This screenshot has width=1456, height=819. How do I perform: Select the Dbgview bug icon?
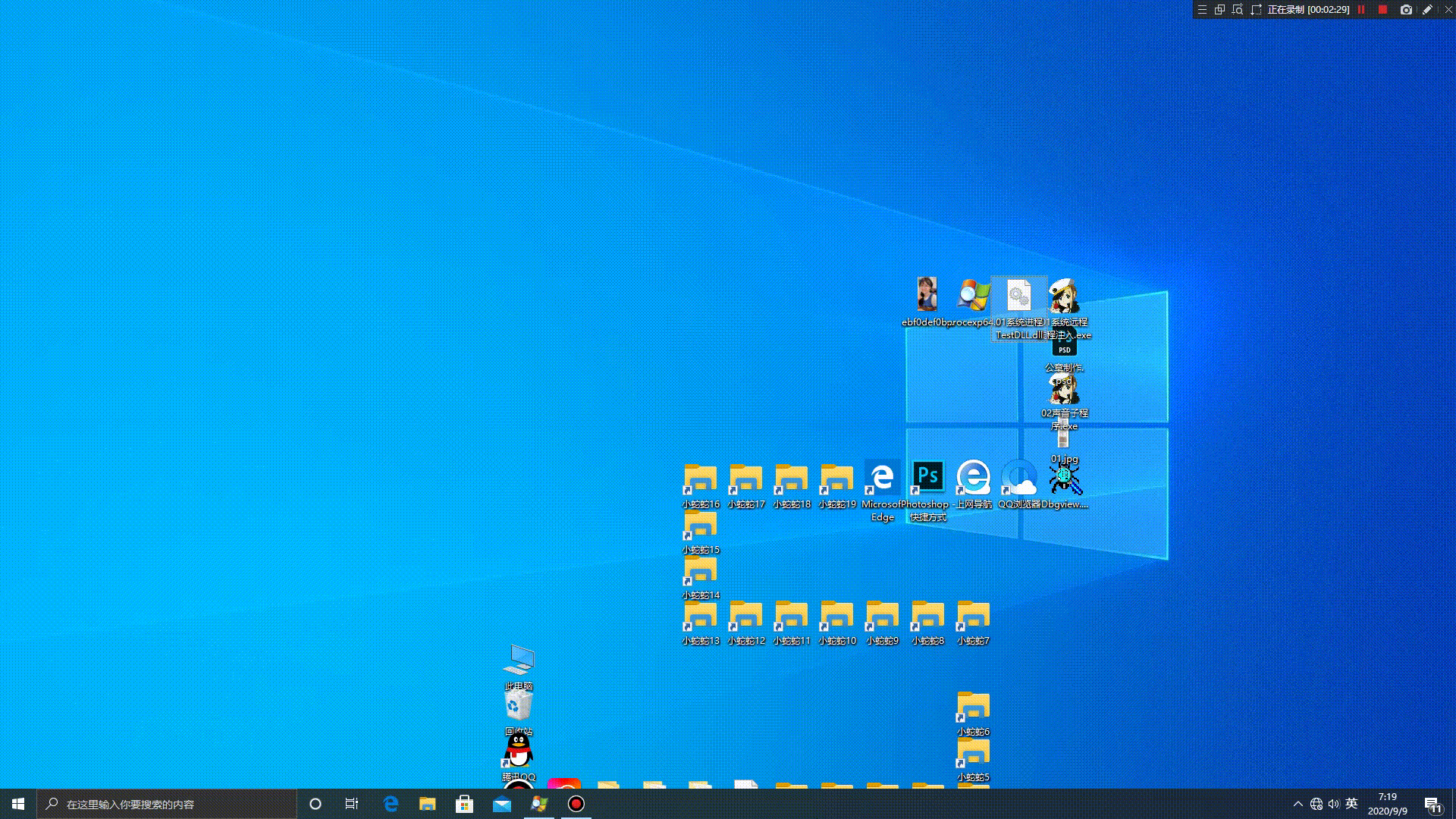coord(1065,479)
